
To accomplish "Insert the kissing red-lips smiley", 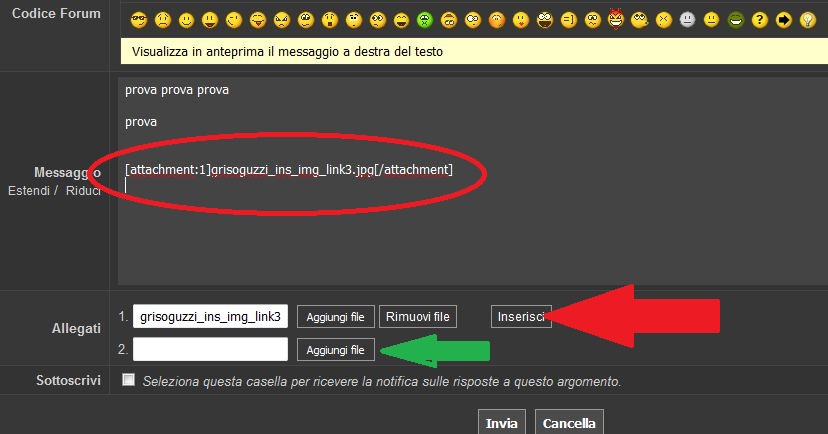I will (521, 21).
